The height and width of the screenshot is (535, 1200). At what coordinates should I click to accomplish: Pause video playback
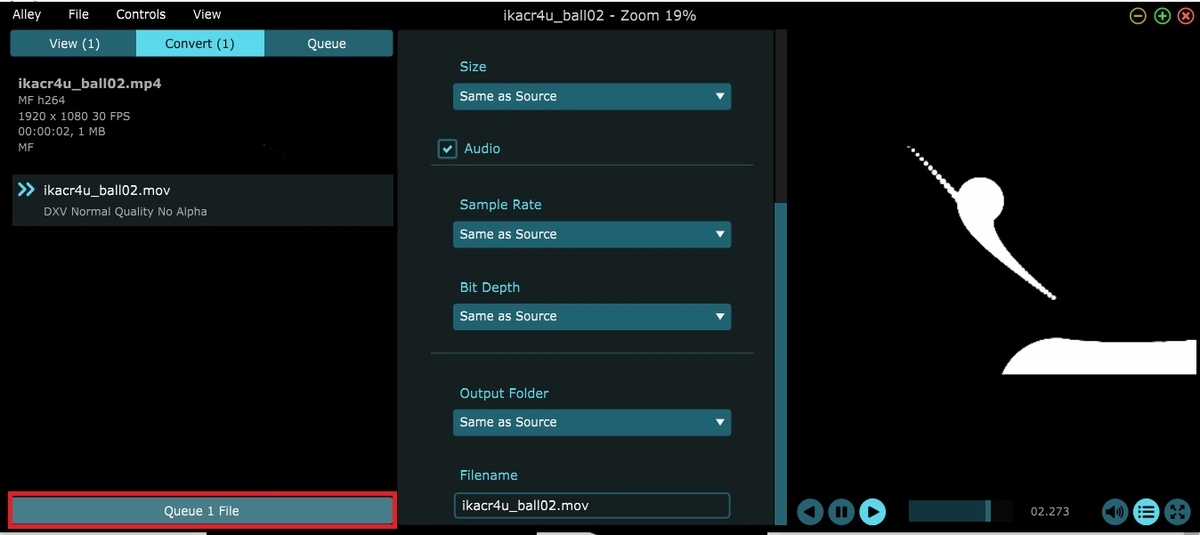click(x=842, y=512)
